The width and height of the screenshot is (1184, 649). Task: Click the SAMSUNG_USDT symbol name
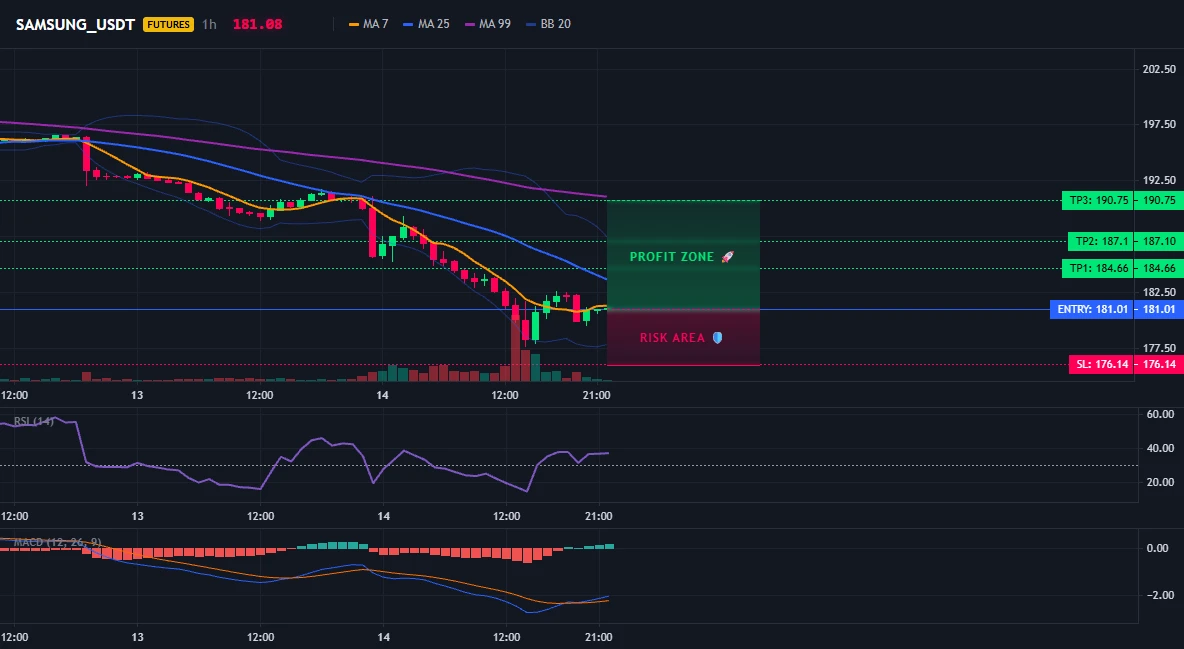[x=75, y=24]
